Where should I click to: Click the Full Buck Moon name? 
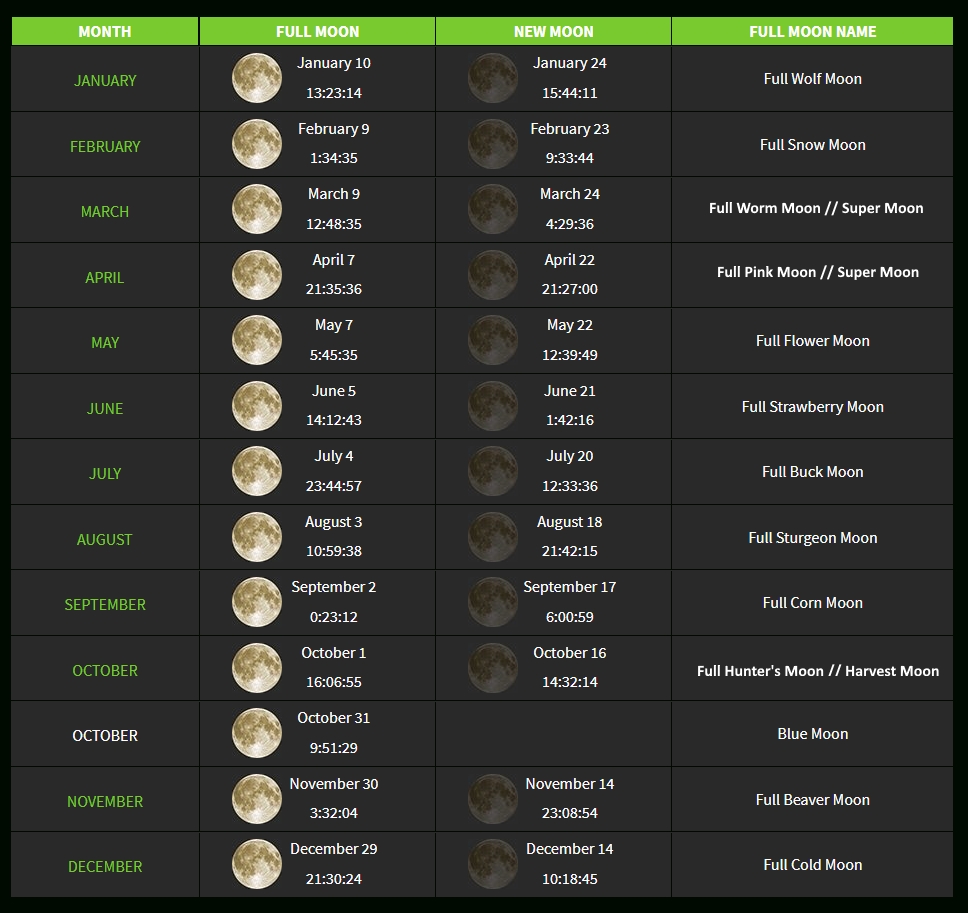pyautogui.click(x=812, y=472)
